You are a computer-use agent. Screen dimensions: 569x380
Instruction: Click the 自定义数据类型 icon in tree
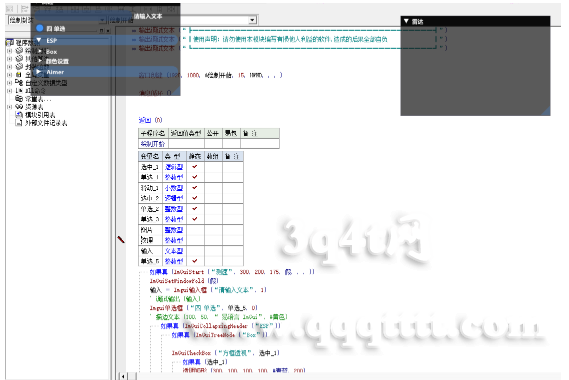(19, 83)
